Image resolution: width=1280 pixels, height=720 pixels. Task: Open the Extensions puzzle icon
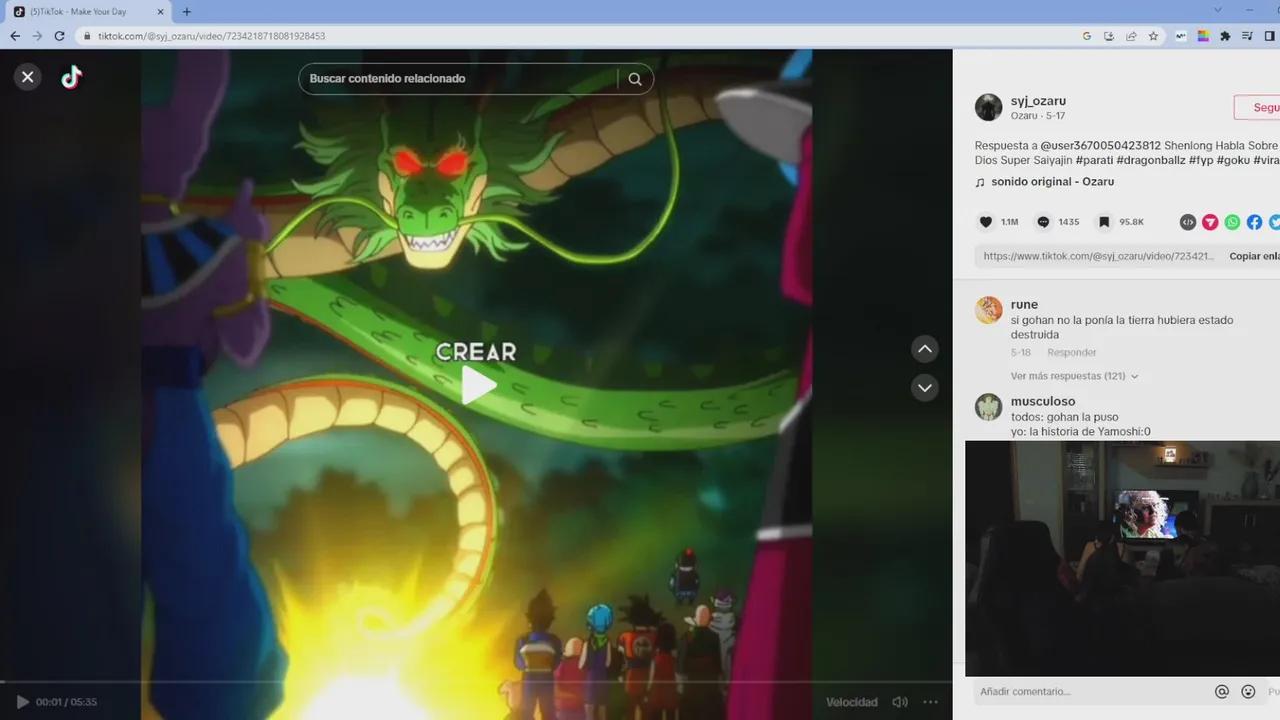click(1225, 36)
